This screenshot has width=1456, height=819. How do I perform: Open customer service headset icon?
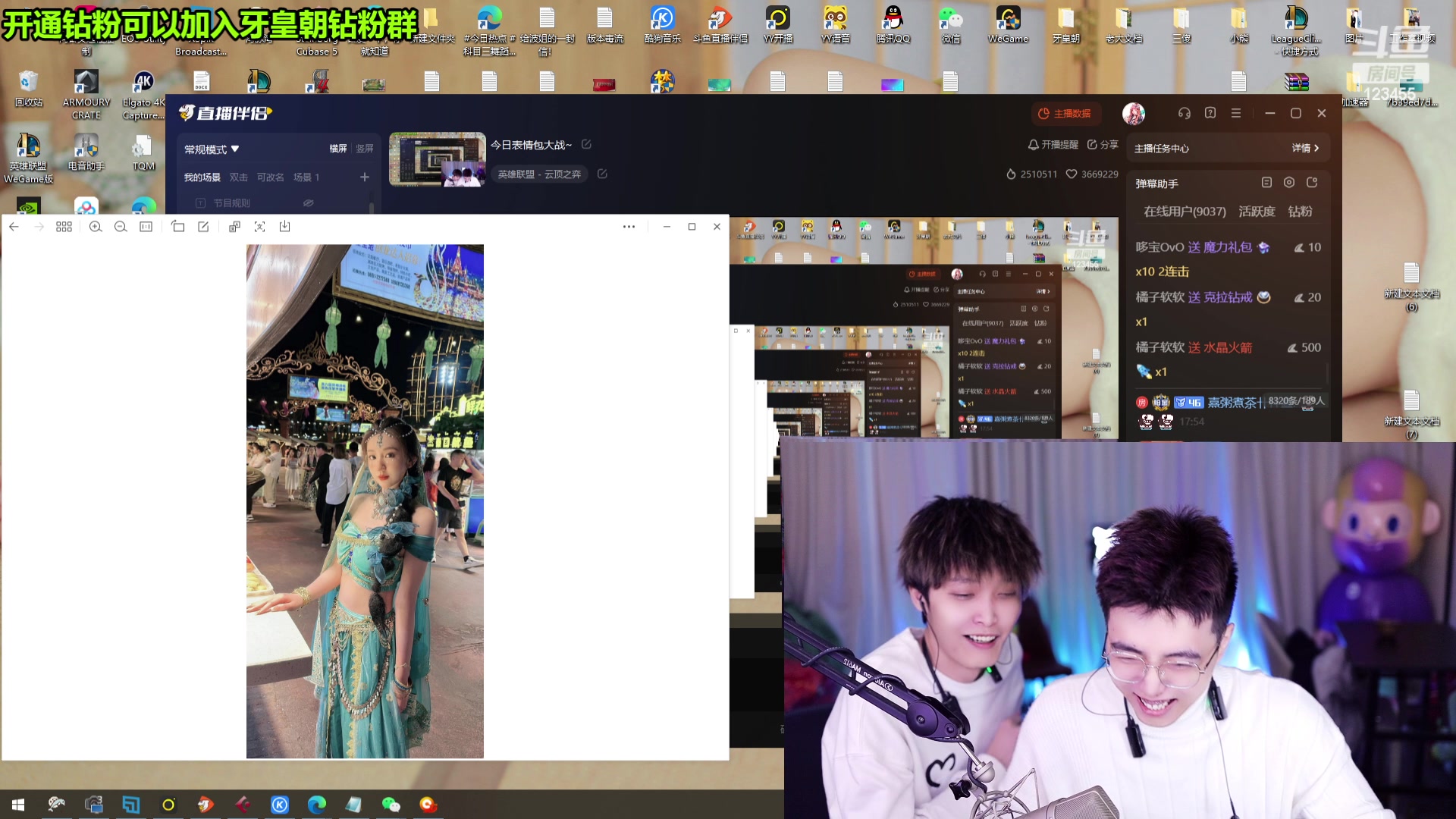tap(1185, 114)
